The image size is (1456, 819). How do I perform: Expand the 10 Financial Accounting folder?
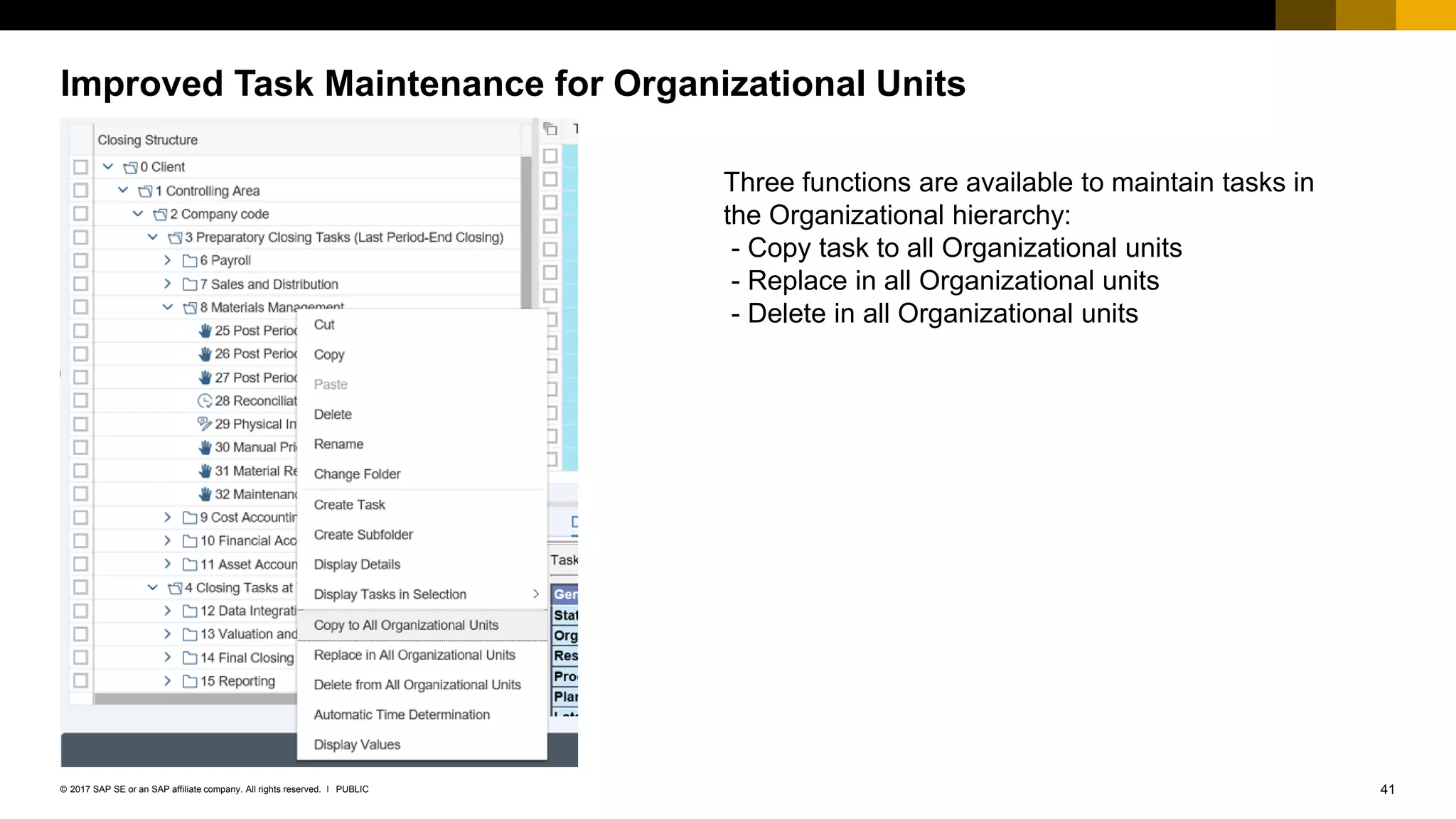point(168,540)
